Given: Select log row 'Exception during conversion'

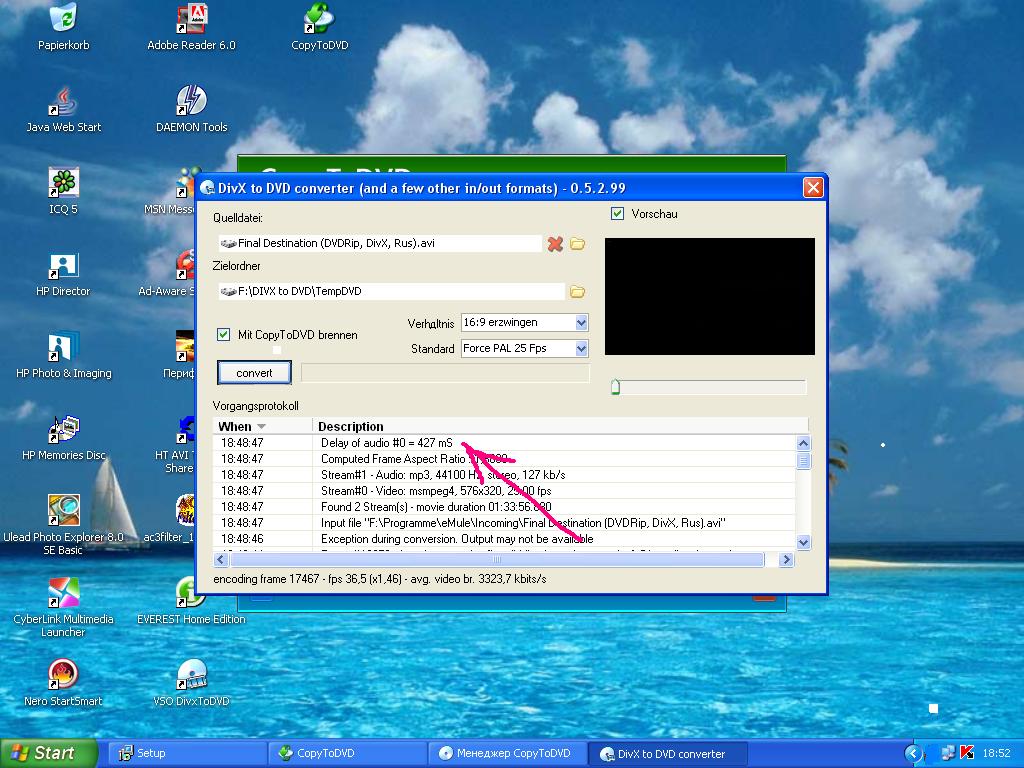Looking at the screenshot, I should tap(504, 539).
